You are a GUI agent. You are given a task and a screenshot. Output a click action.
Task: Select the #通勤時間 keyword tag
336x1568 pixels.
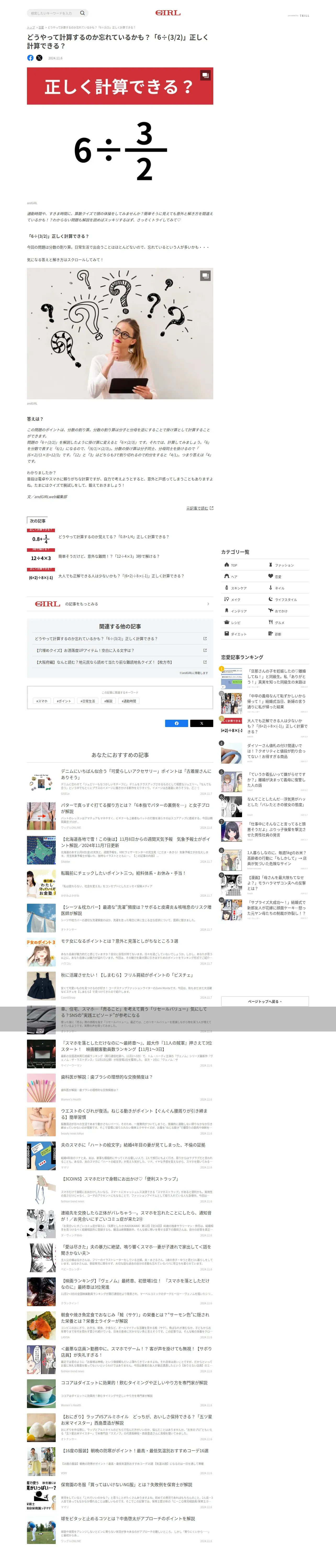[129, 701]
